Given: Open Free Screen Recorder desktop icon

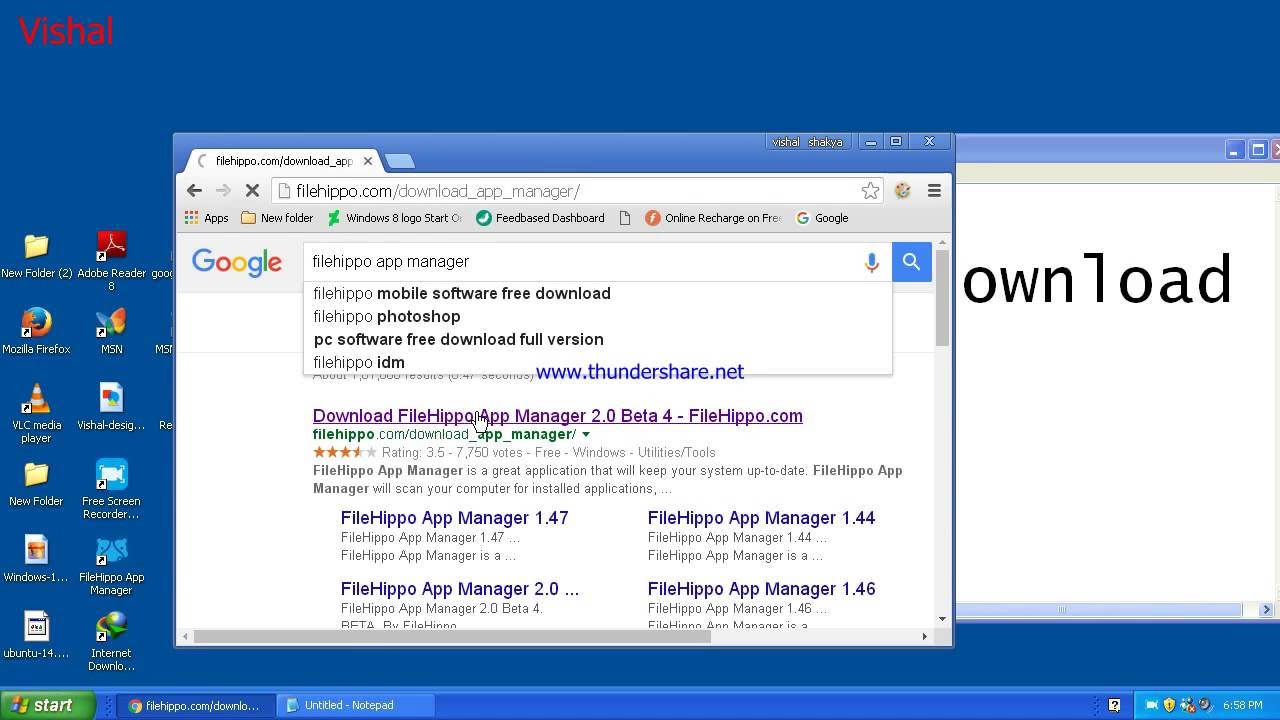Looking at the screenshot, I should click(111, 490).
